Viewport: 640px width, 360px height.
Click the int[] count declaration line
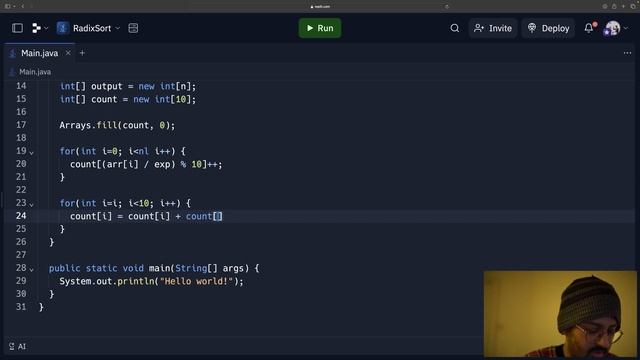coord(128,100)
